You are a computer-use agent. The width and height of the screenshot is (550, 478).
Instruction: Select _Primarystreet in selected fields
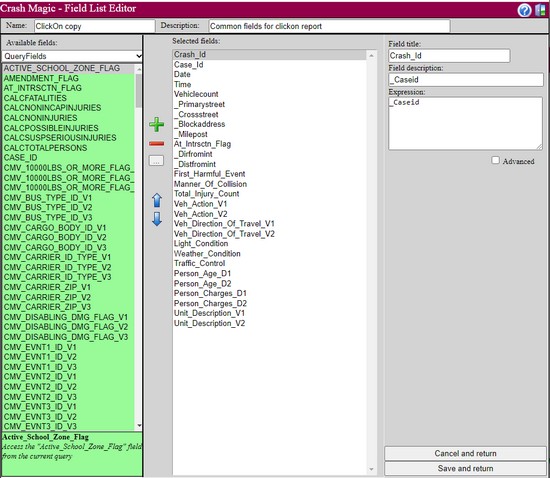(x=269, y=104)
